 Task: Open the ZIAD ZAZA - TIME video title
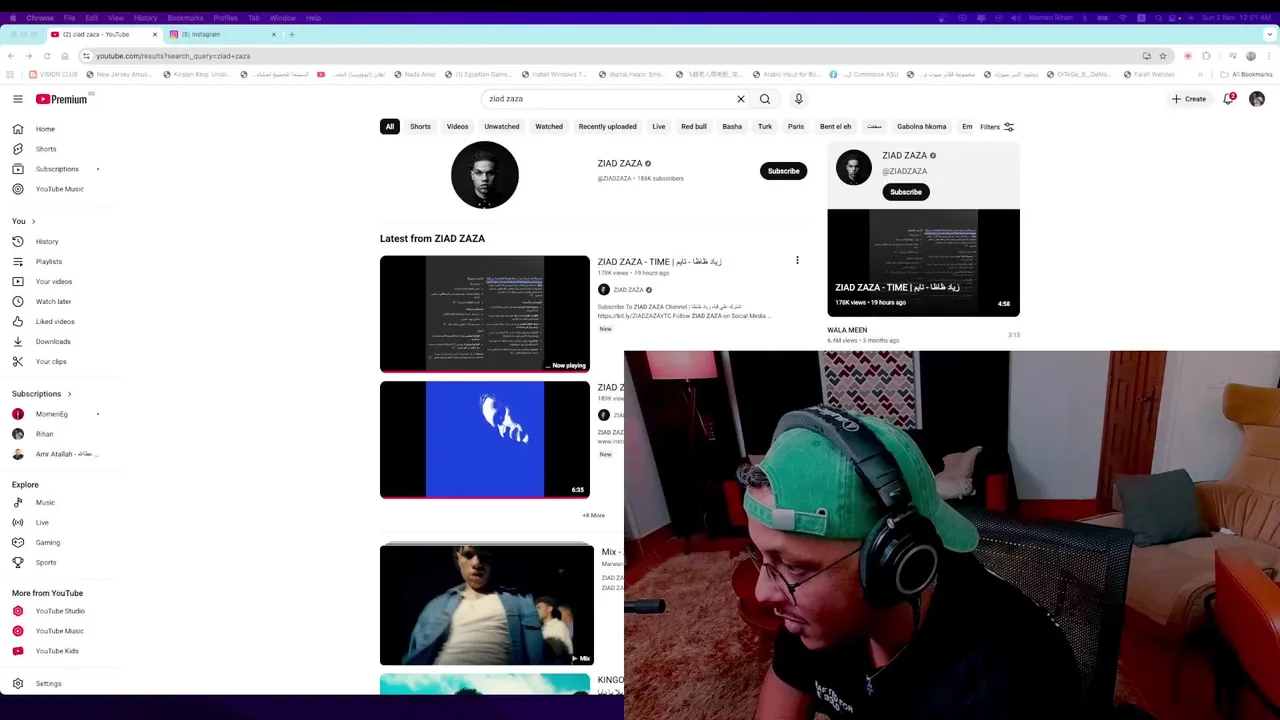(659, 262)
